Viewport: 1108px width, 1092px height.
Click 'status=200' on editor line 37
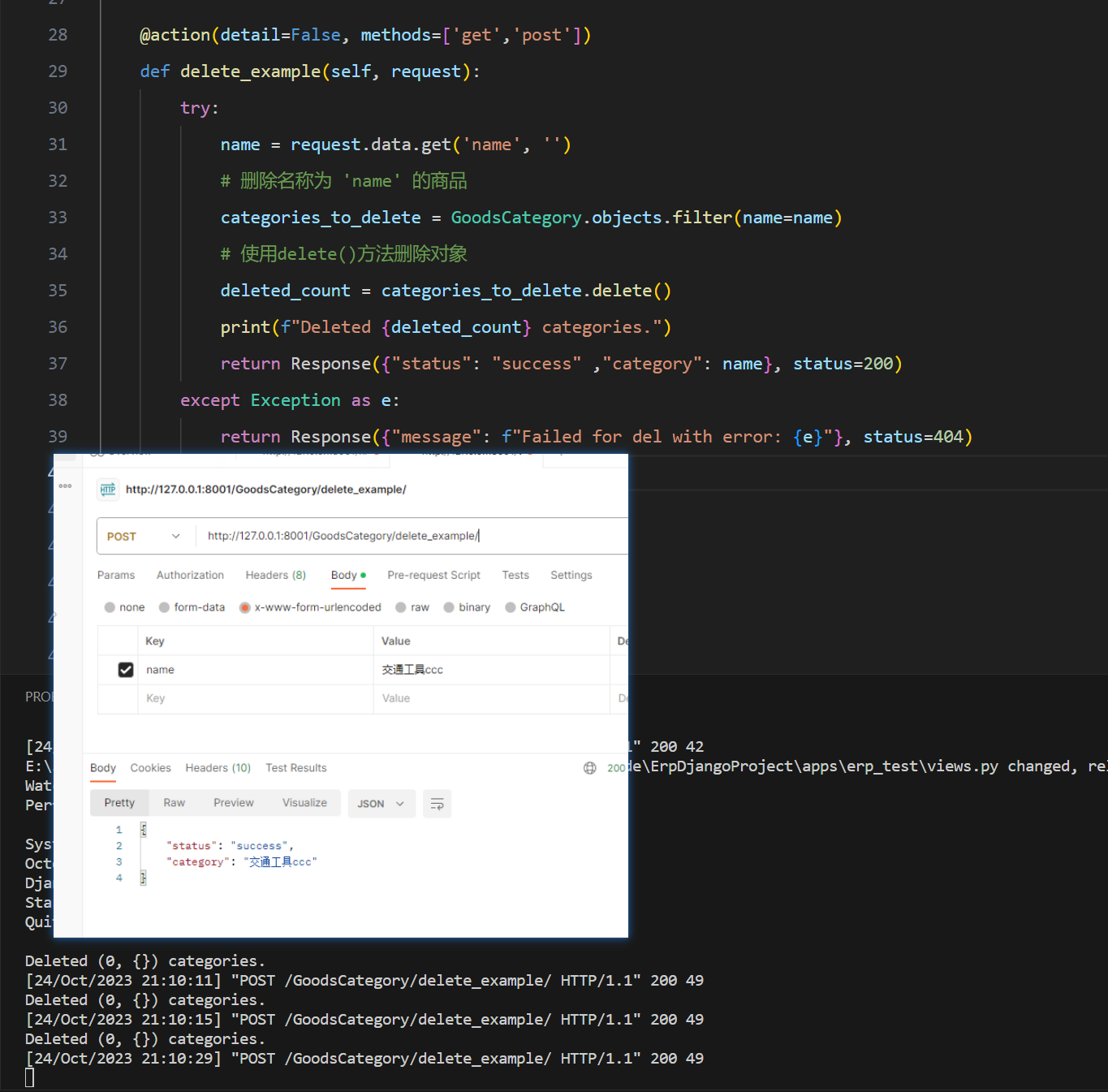point(843,364)
